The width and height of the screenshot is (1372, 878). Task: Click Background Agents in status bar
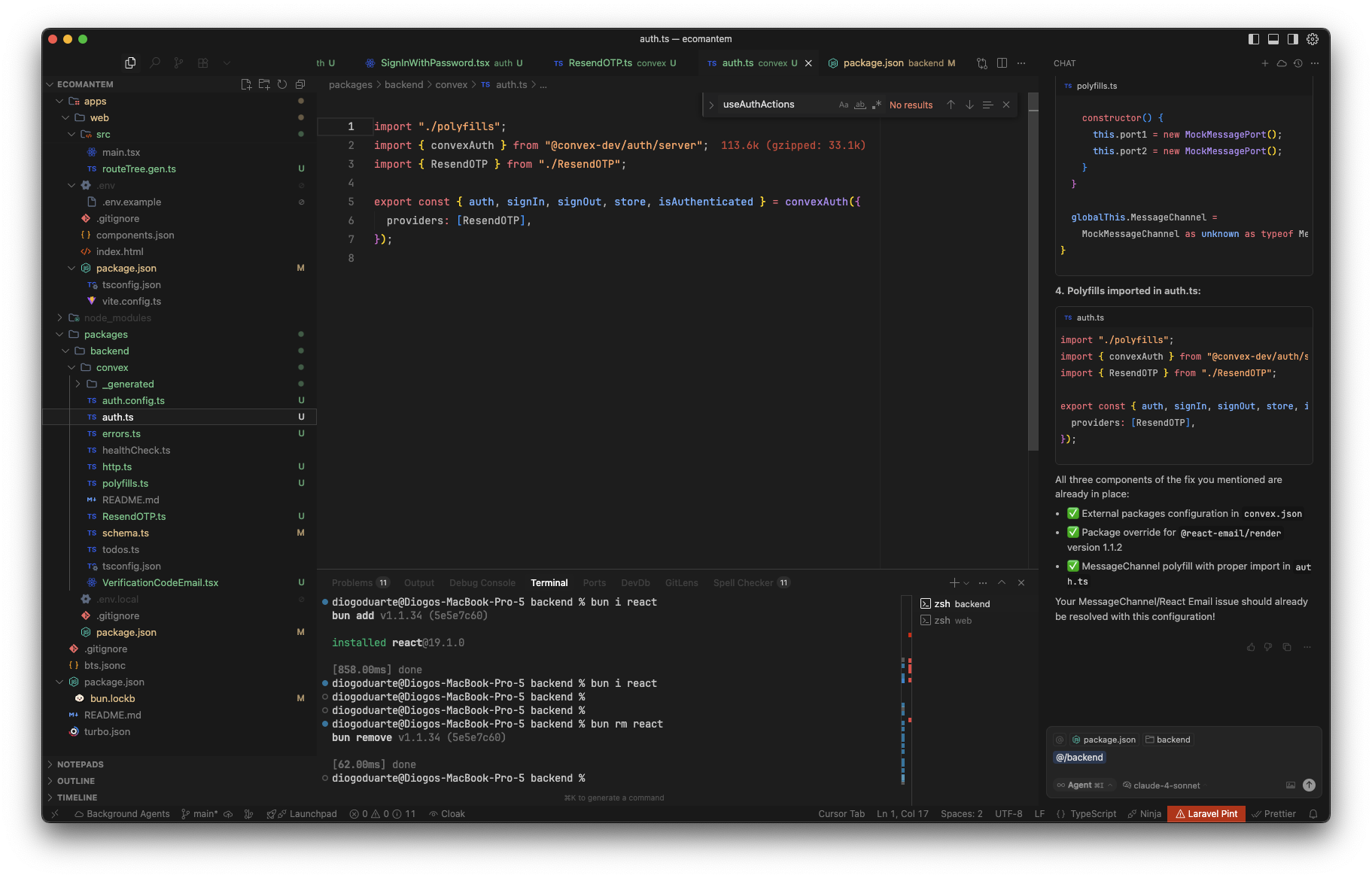click(x=122, y=814)
